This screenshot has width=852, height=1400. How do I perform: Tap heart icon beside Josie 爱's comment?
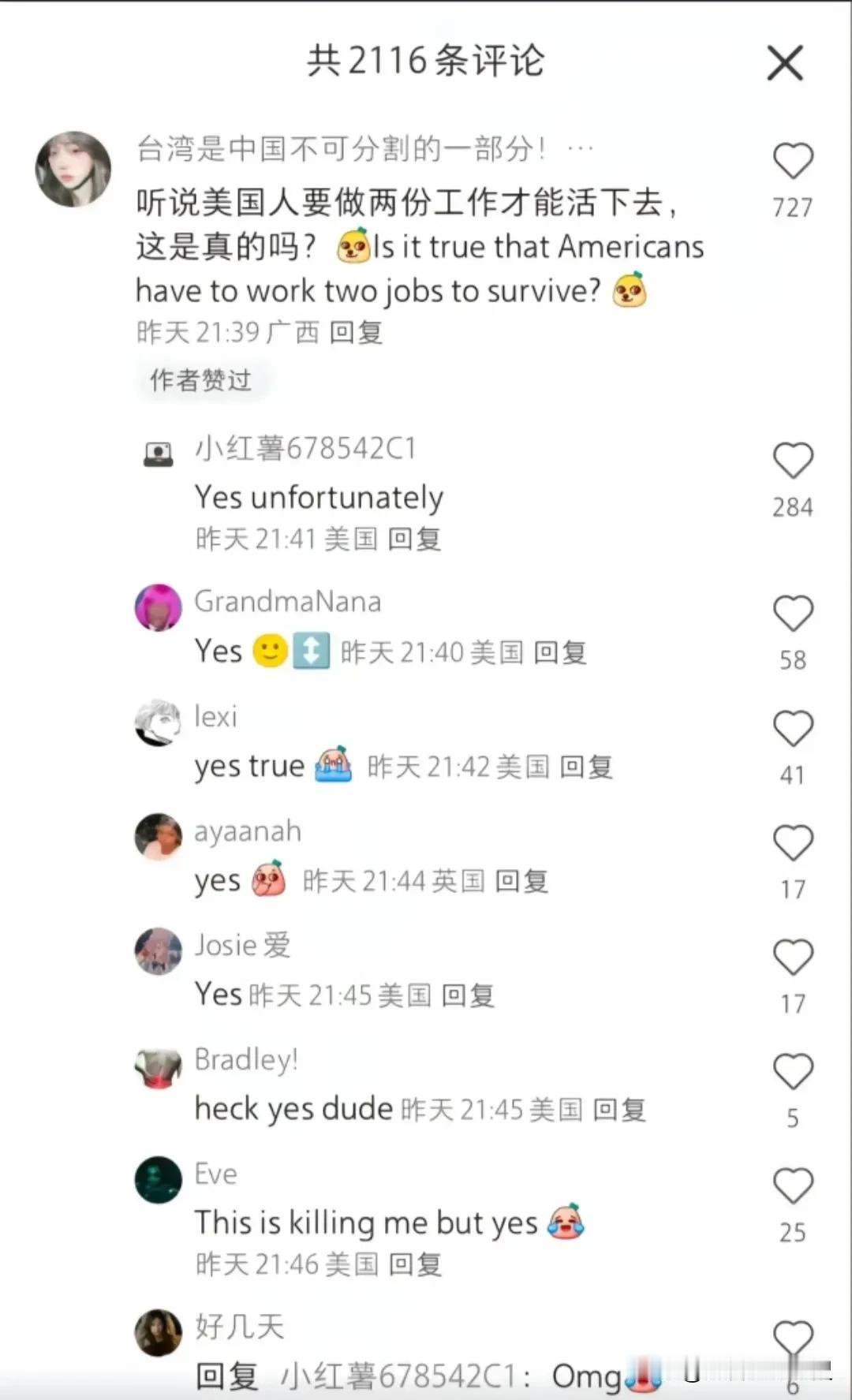click(793, 958)
